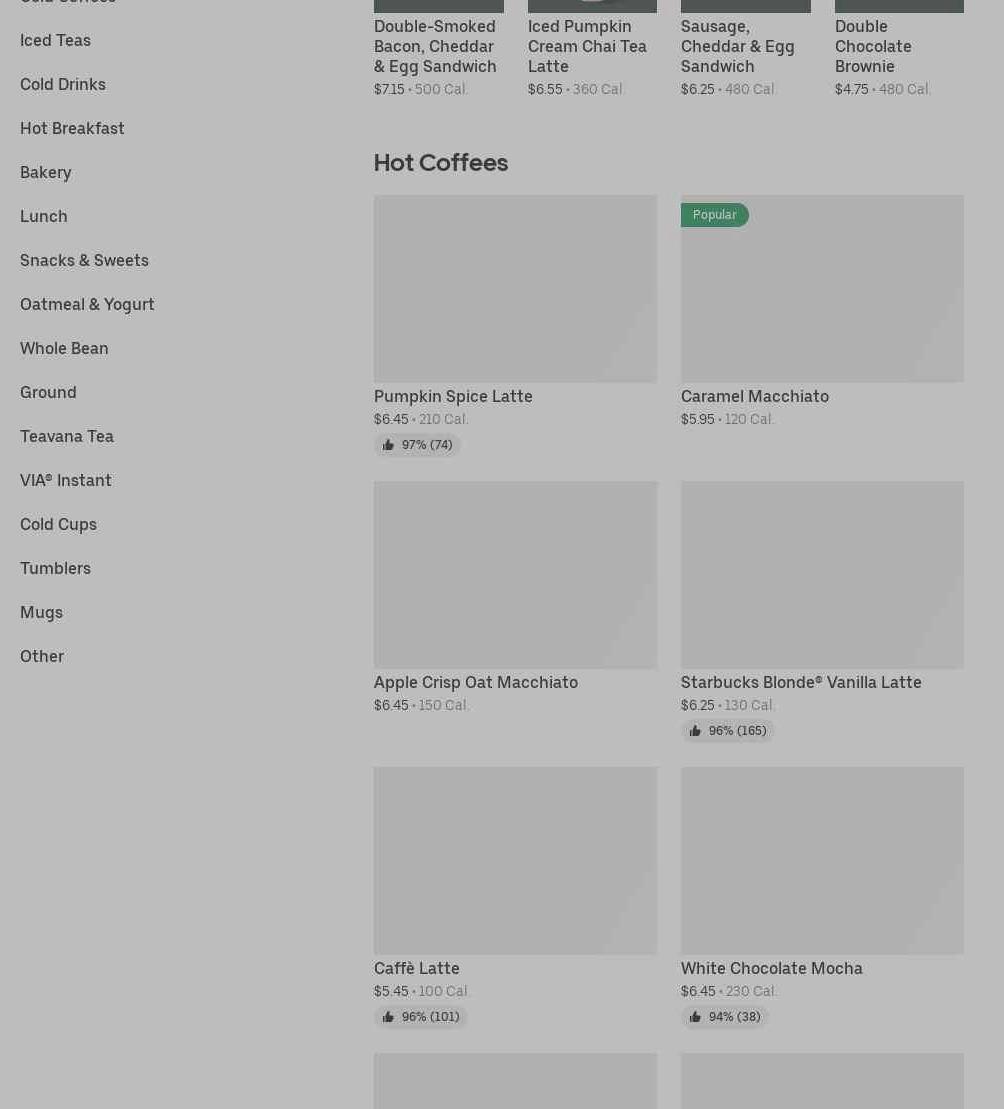Select the Apple Crisp Oat Macchiato image

pos(515,574)
